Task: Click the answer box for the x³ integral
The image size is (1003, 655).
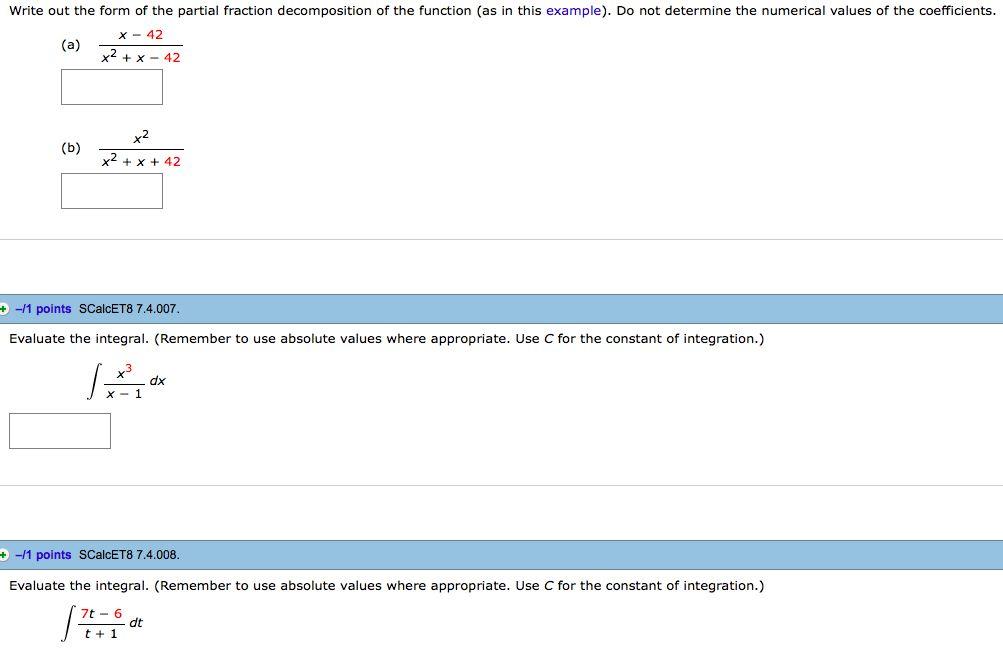Action: click(59, 430)
